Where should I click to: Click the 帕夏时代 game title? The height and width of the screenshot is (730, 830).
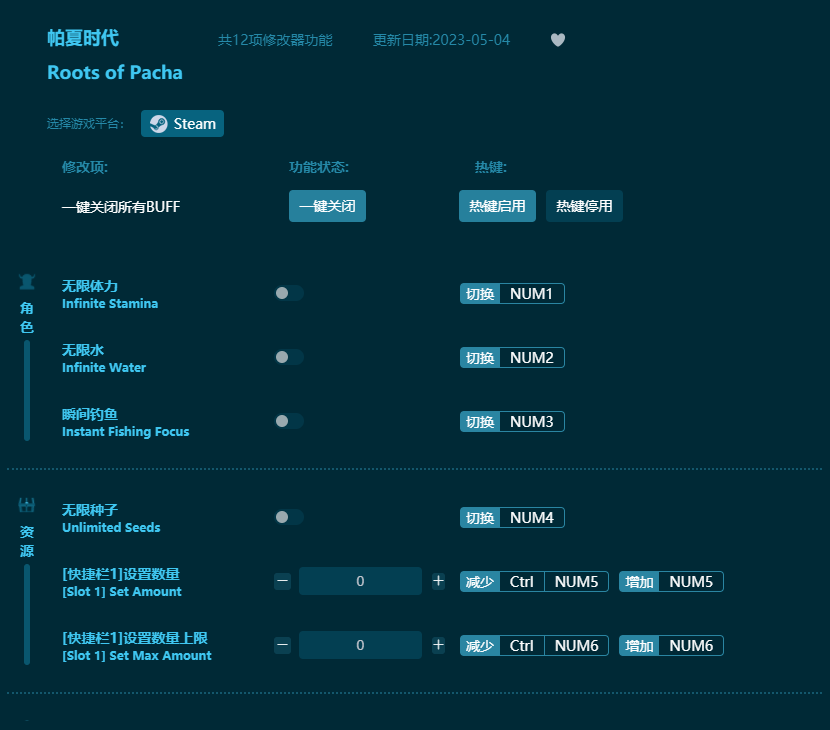point(83,38)
